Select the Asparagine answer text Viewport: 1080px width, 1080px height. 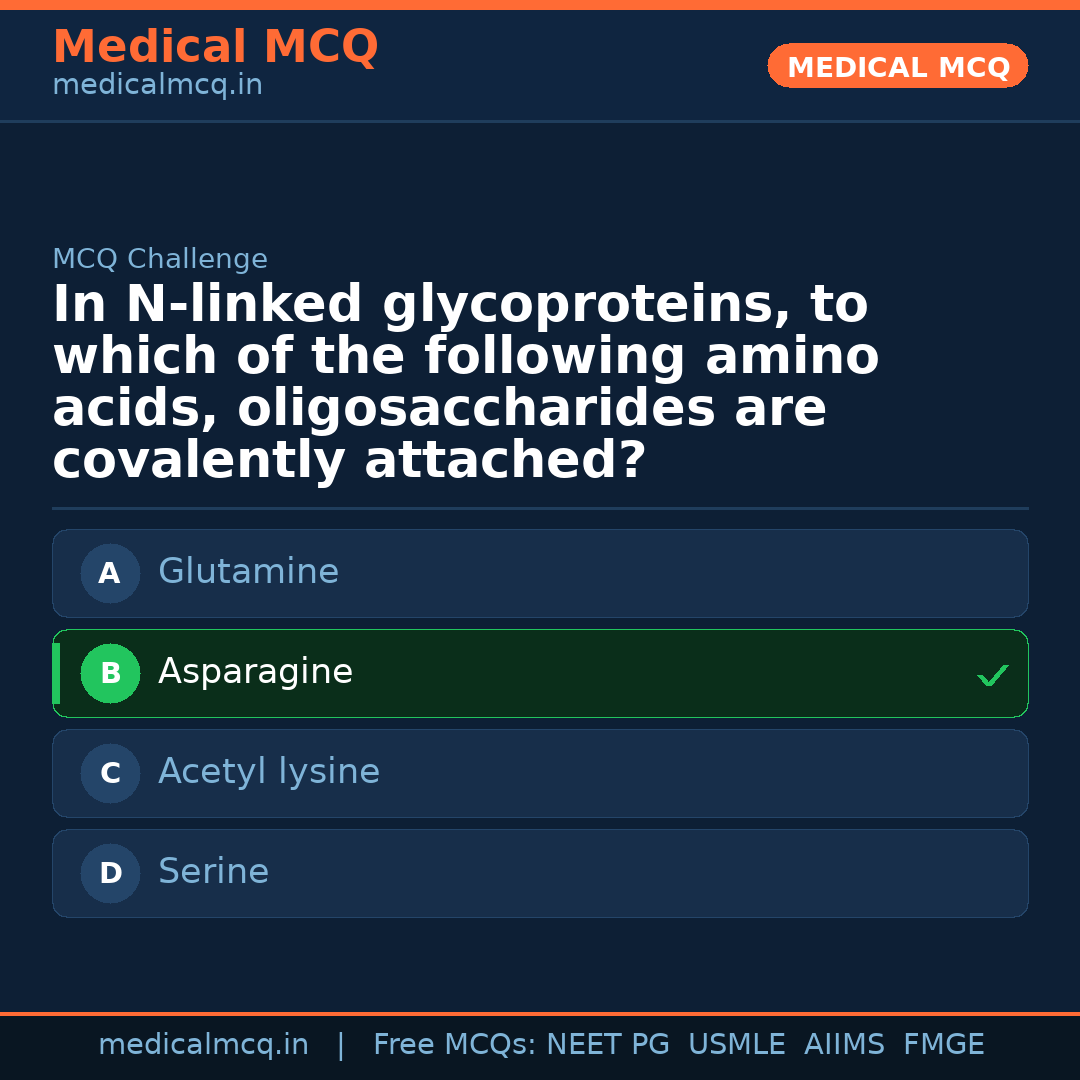point(255,672)
